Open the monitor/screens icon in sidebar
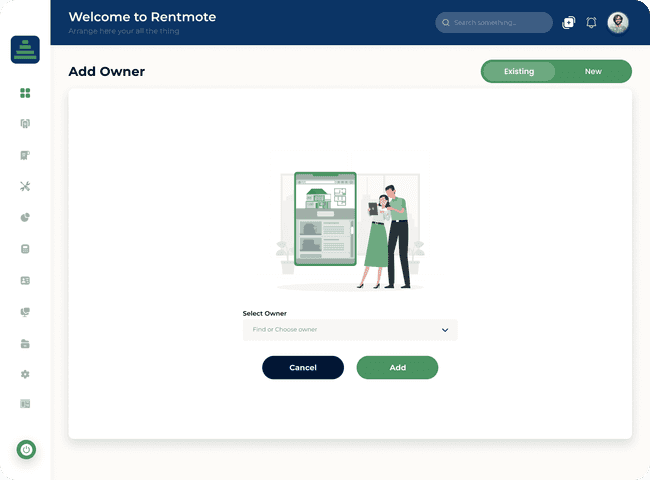The height and width of the screenshot is (480, 650). (25, 312)
